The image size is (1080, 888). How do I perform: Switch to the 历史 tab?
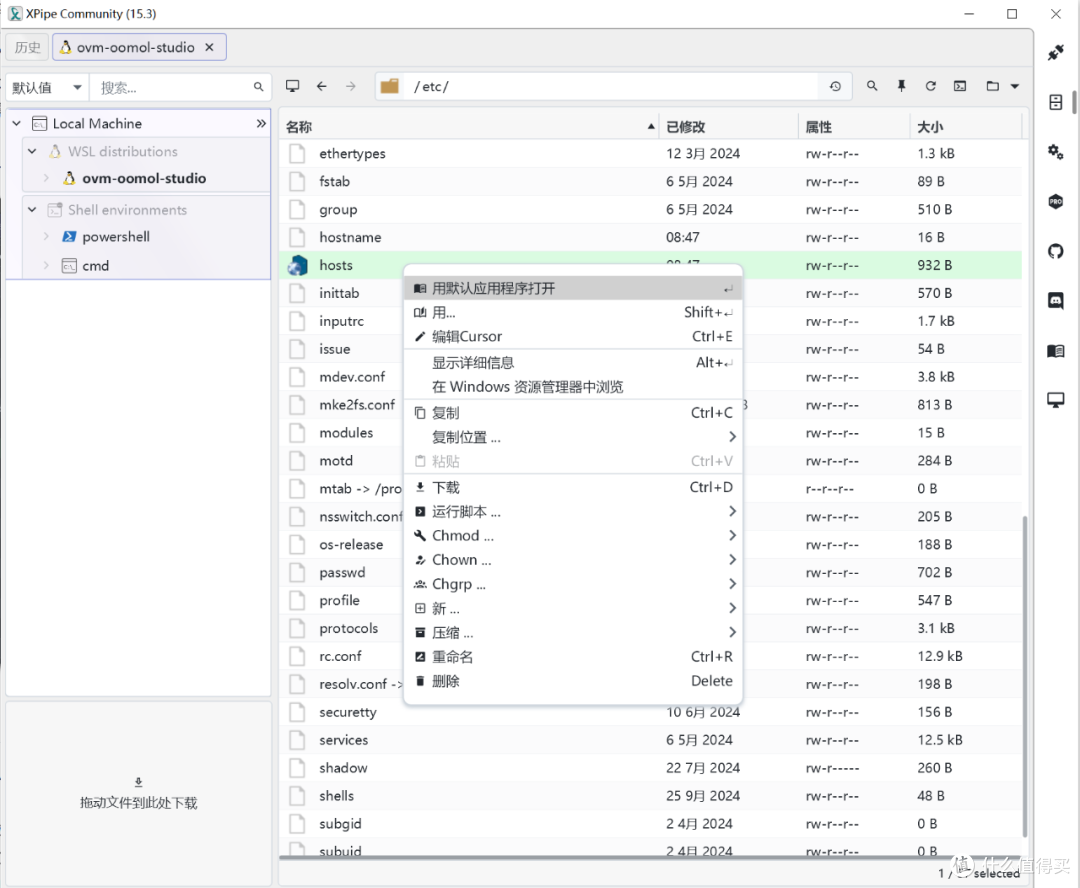pos(28,48)
